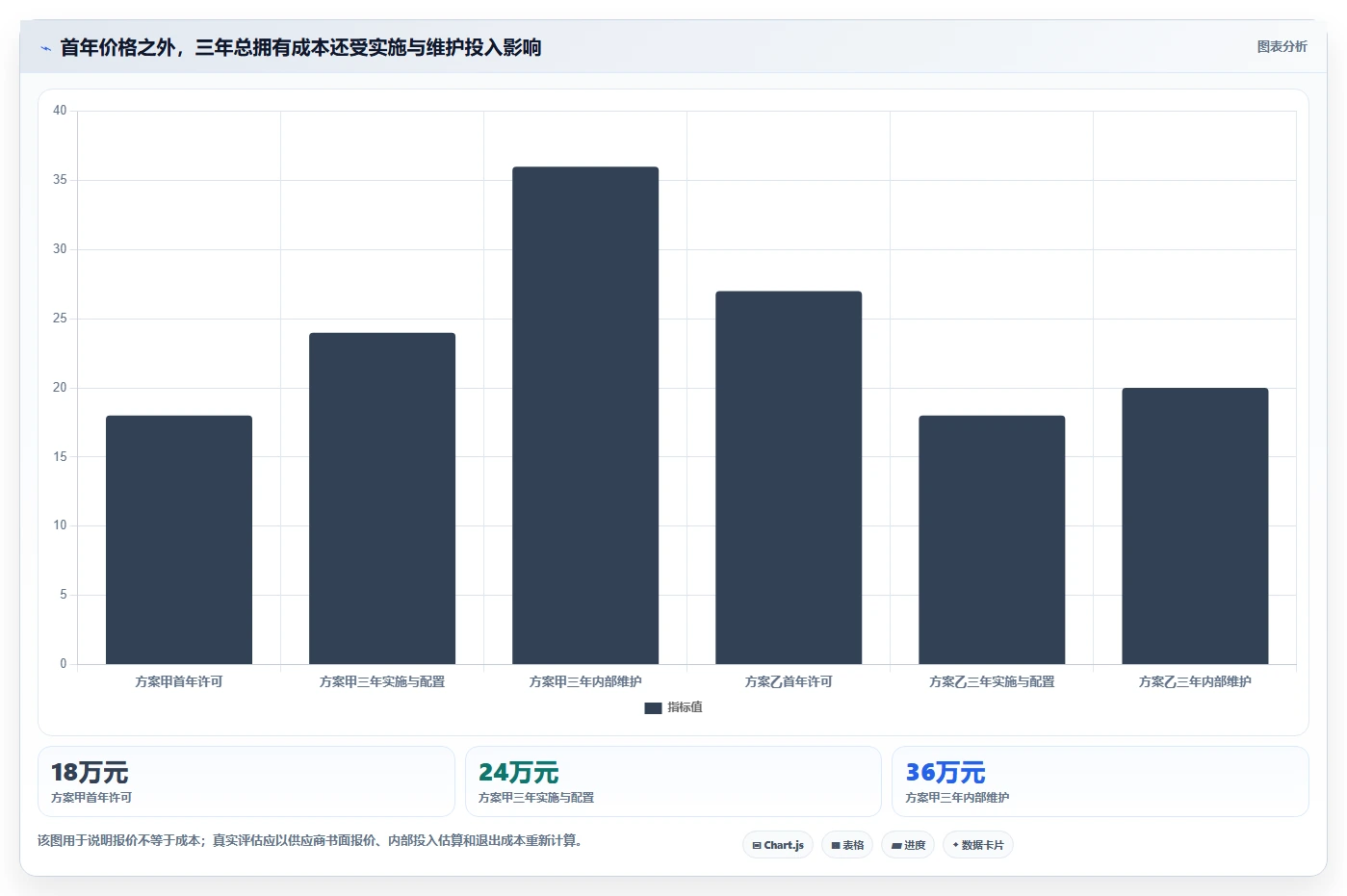Click the x-axis label 方案乙首年许可

789,681
